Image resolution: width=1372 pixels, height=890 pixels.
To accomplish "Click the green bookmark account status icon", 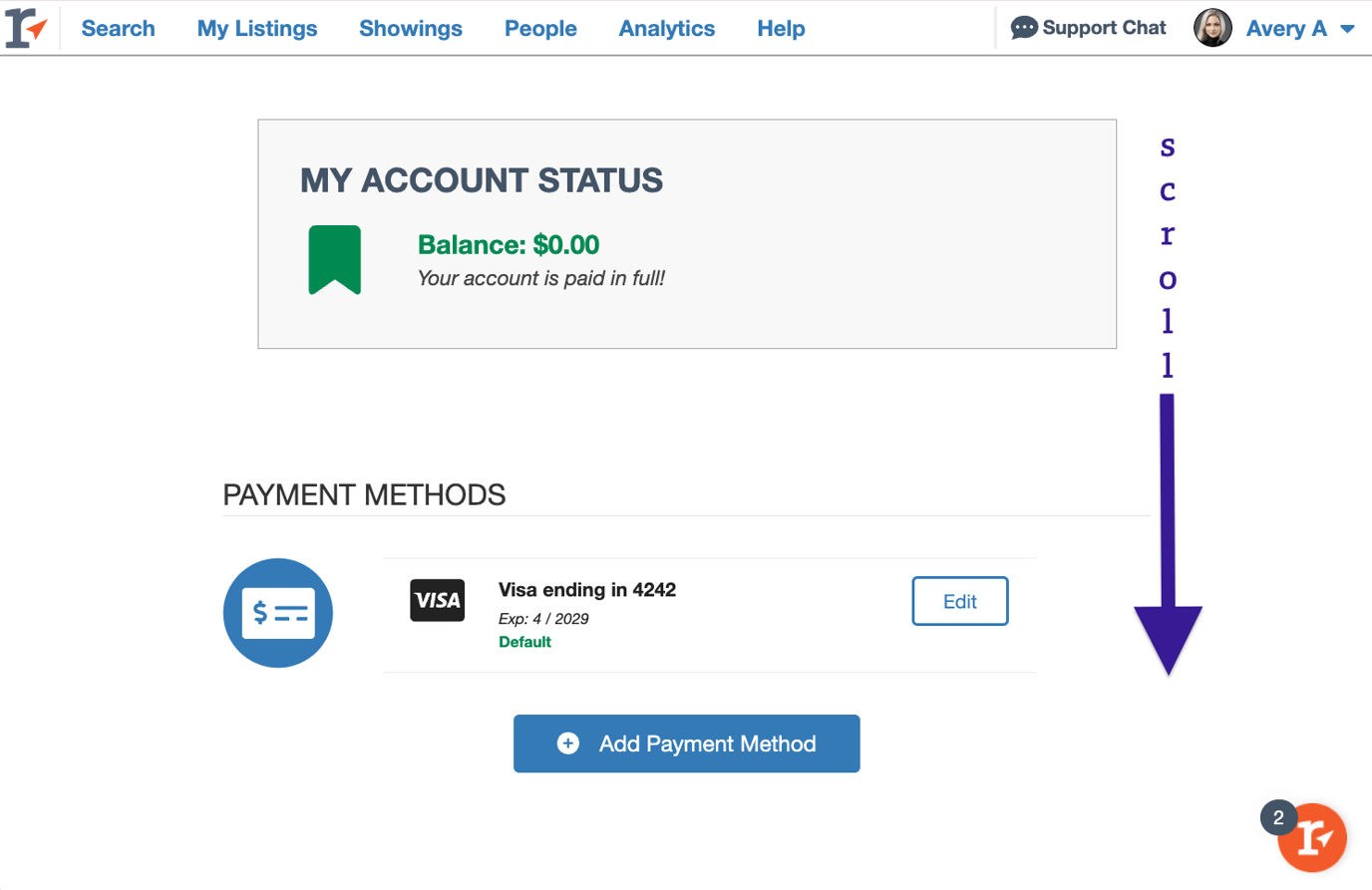I will click(334, 260).
